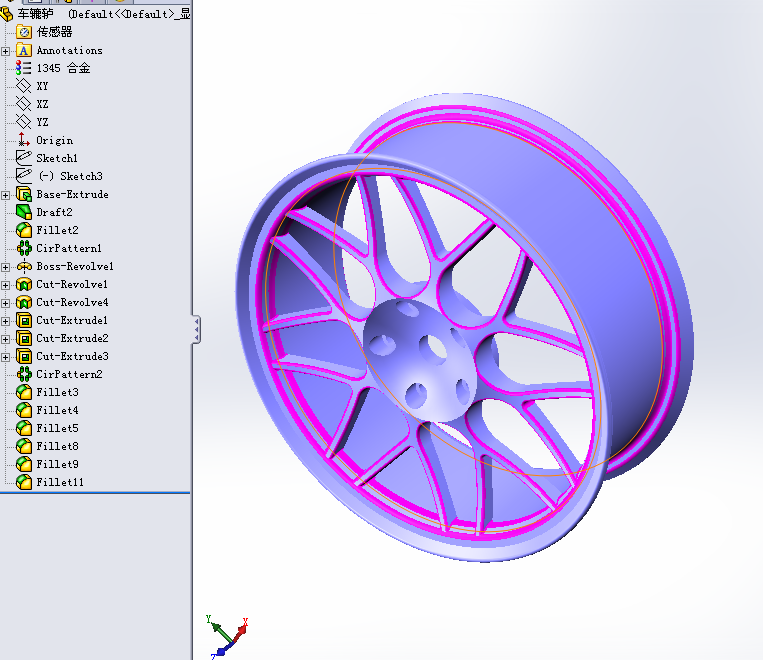Click the Fillet11 feature icon
Image resolution: width=763 pixels, height=660 pixels.
tap(24, 482)
